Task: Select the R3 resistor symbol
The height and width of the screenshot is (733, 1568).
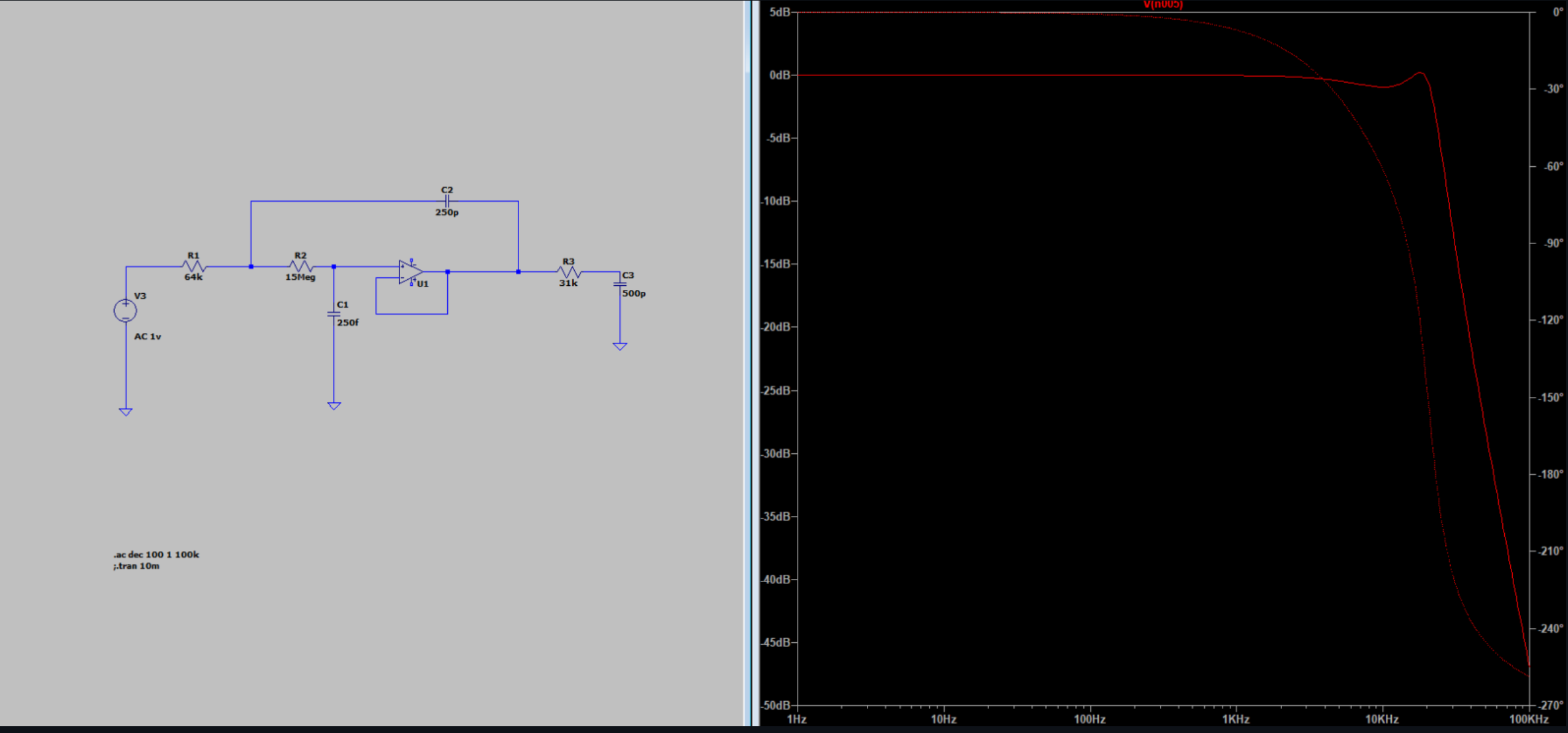Action: 569,272
